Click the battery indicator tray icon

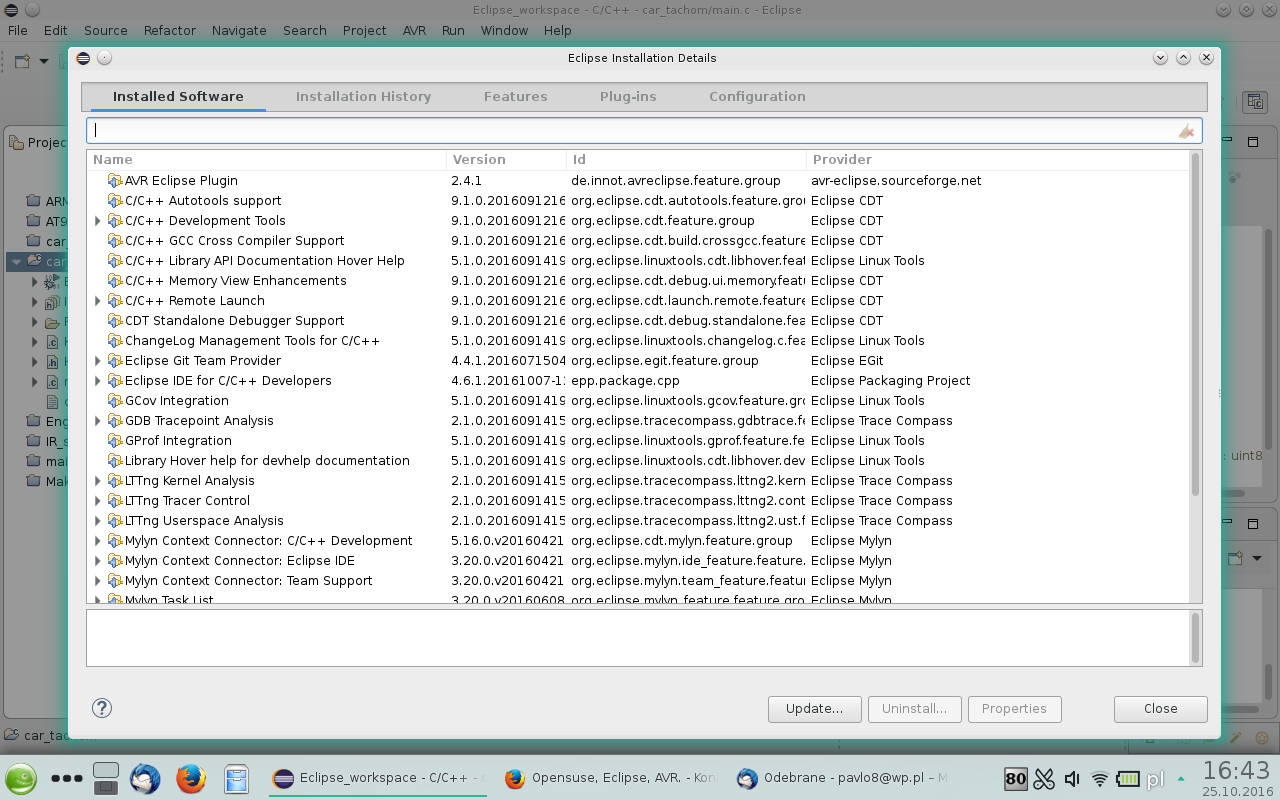[x=1128, y=779]
